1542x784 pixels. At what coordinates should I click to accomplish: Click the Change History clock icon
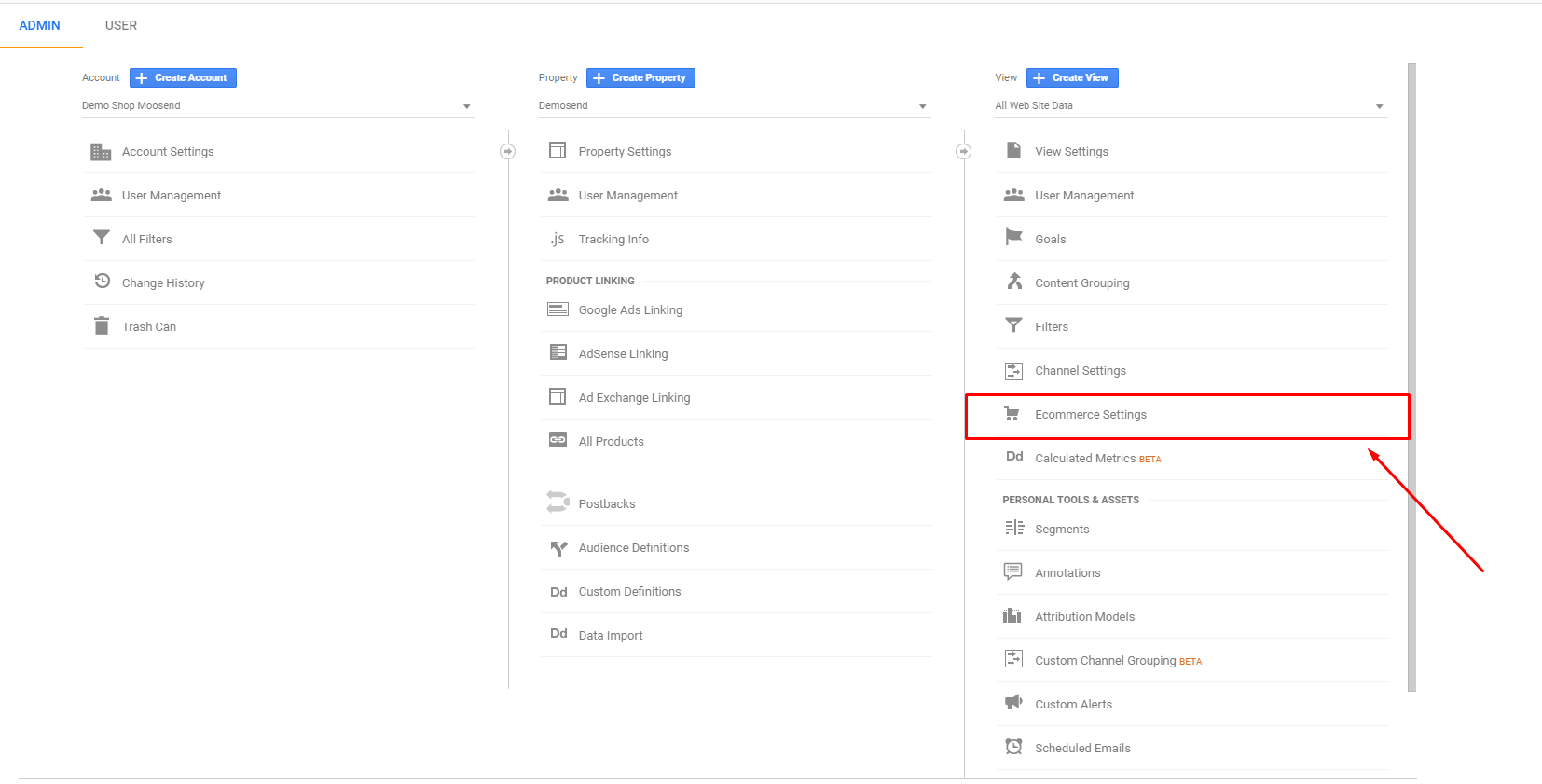point(102,281)
